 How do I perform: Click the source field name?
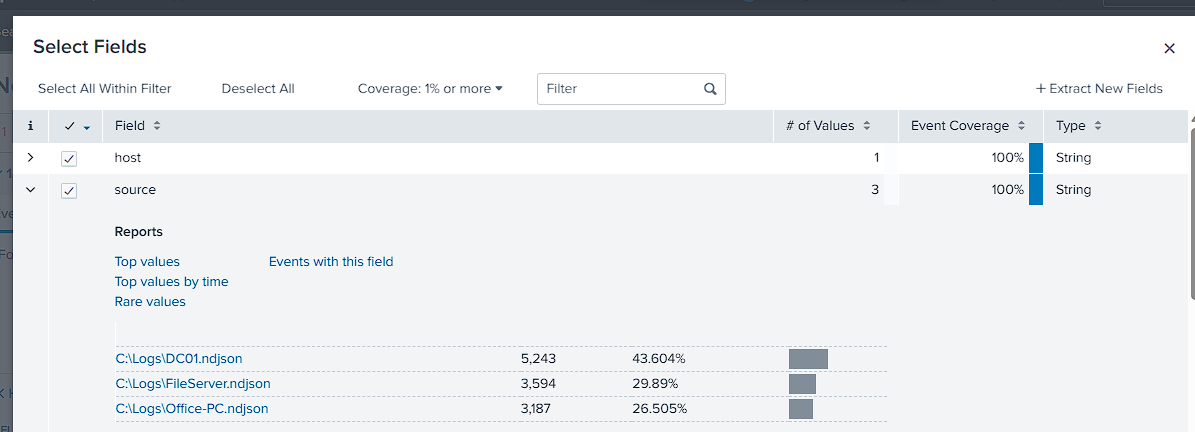tap(135, 190)
